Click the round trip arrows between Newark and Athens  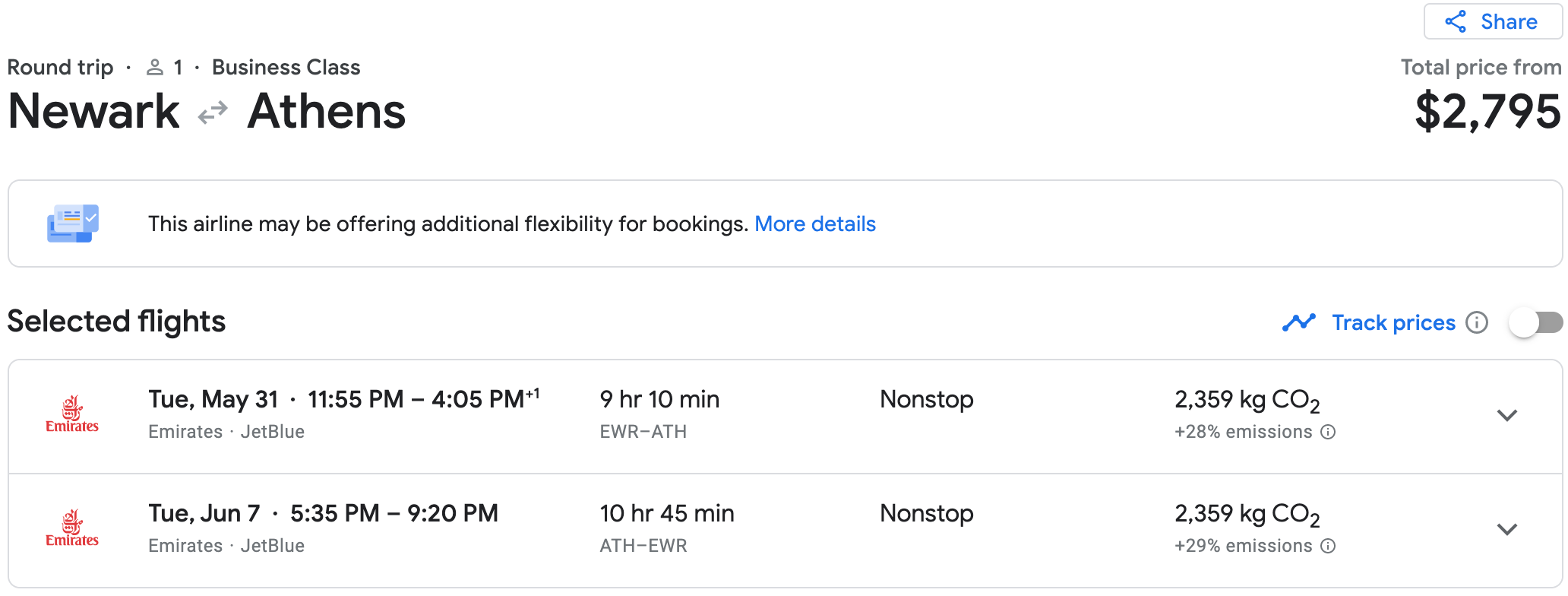(213, 113)
